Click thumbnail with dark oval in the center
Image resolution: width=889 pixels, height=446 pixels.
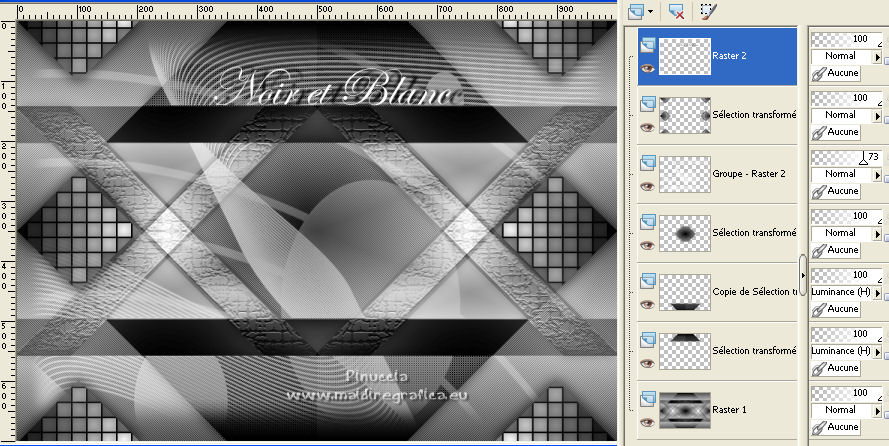(685, 233)
